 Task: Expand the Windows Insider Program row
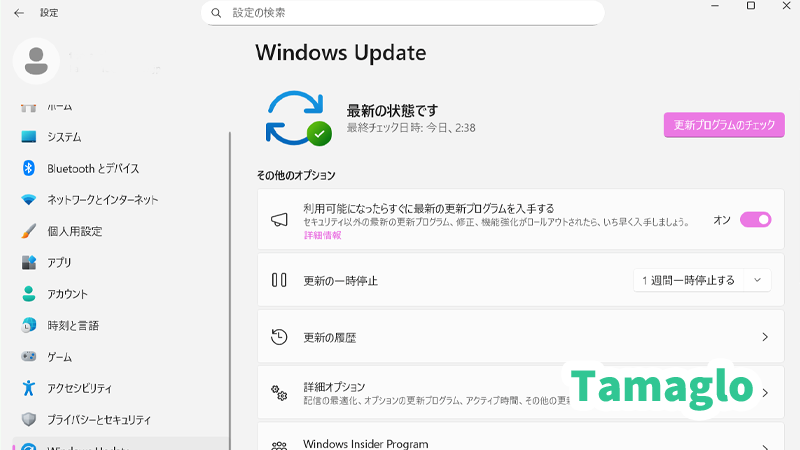pos(765,445)
